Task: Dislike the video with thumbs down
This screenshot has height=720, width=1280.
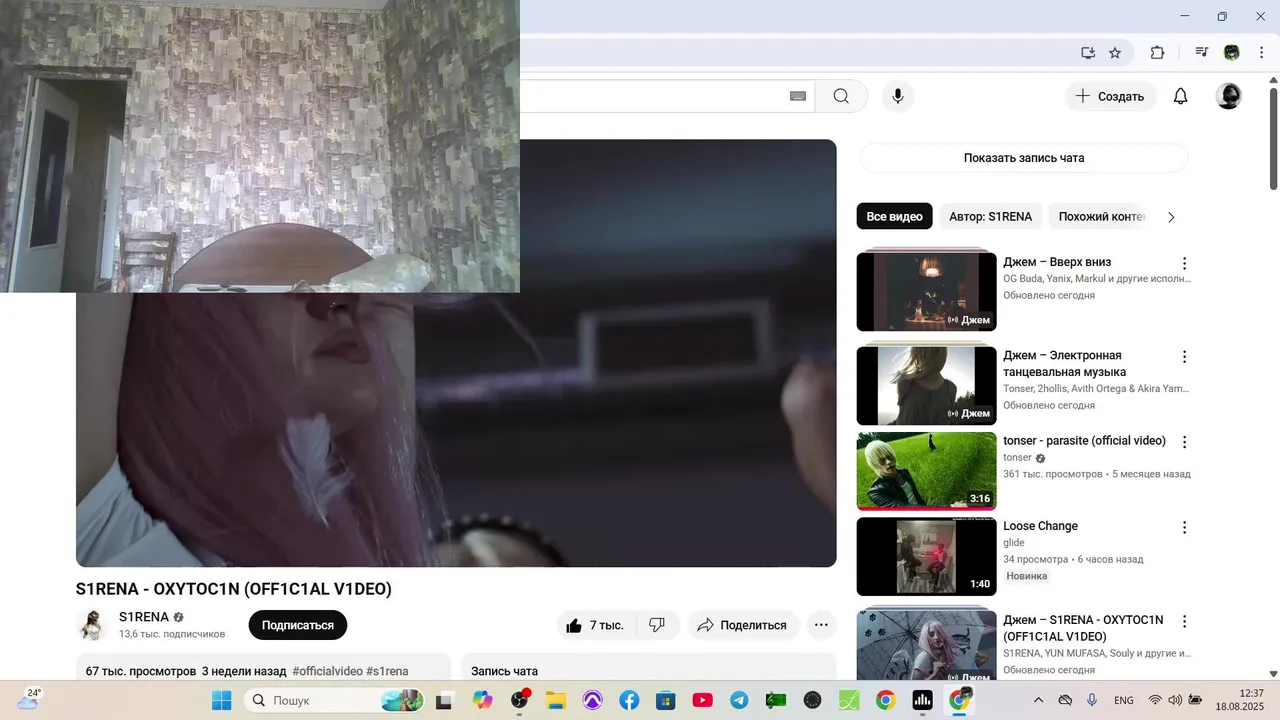Action: click(658, 625)
